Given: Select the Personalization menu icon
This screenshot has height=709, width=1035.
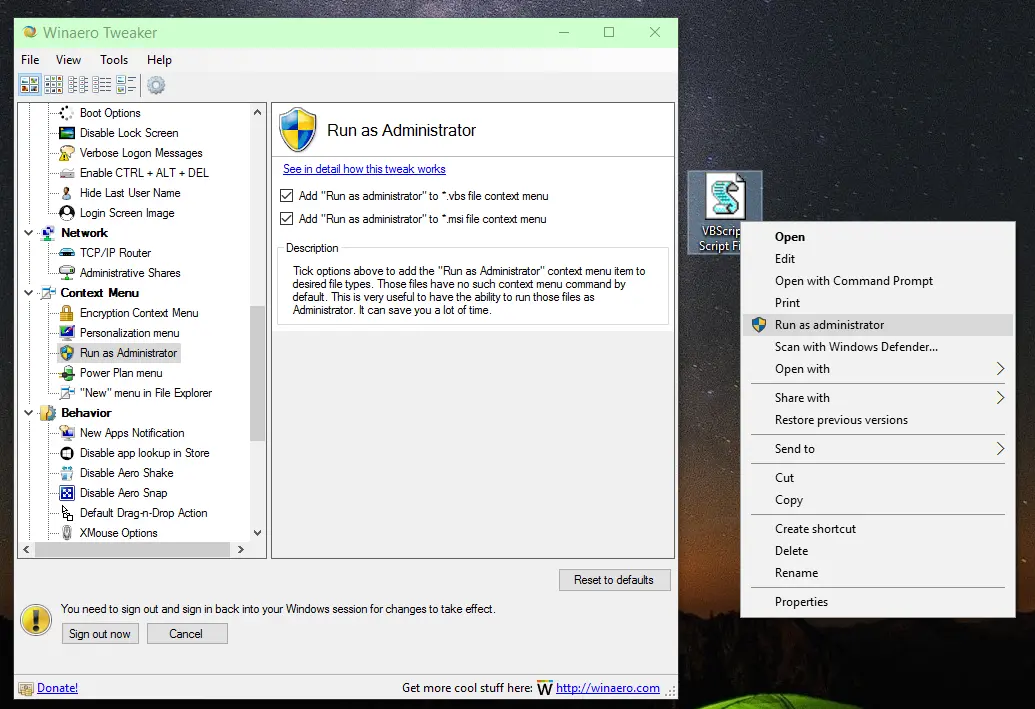Looking at the screenshot, I should pos(67,333).
